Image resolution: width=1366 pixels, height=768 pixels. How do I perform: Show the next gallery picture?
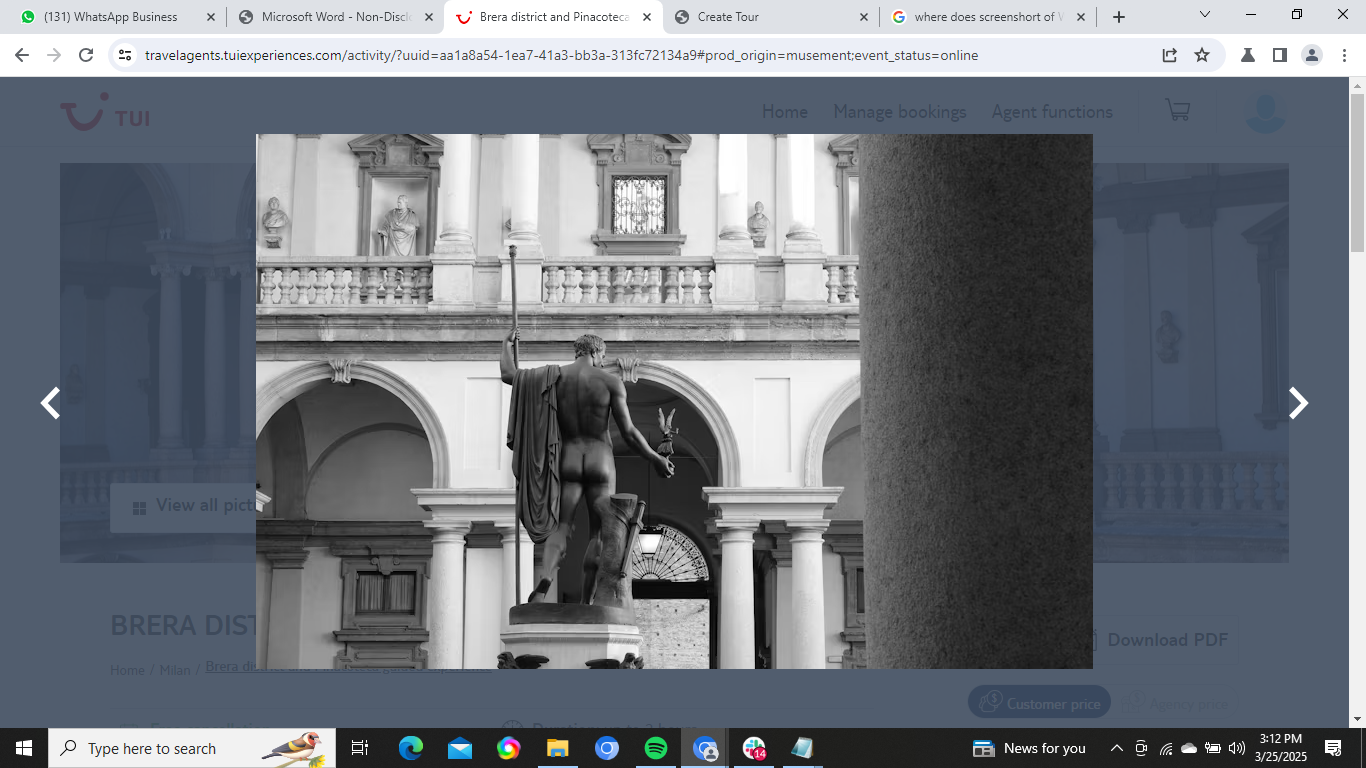pyautogui.click(x=1297, y=403)
